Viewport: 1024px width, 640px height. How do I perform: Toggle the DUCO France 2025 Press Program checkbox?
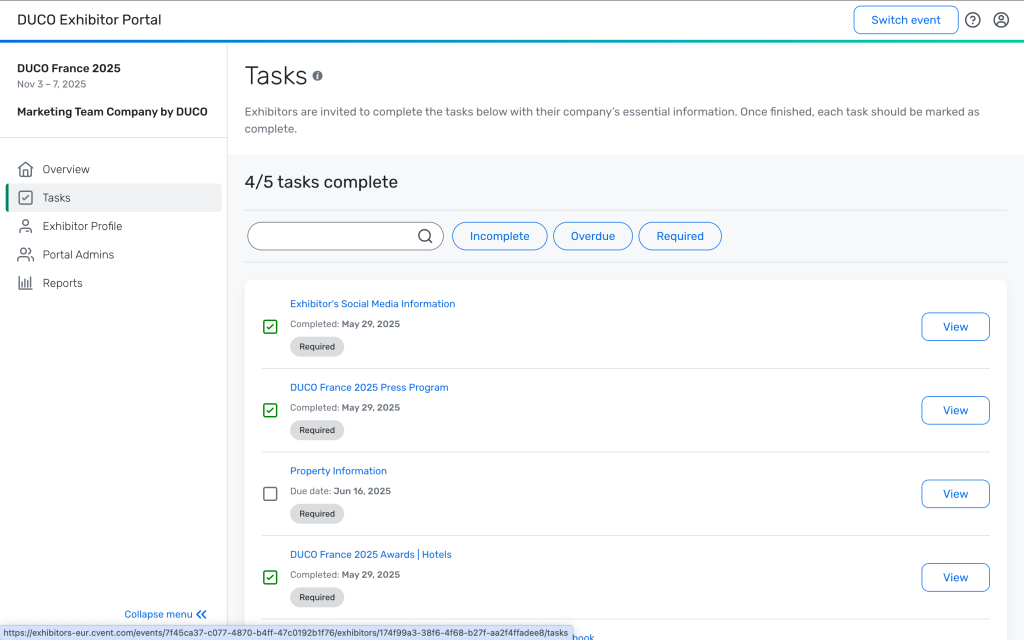pos(270,410)
